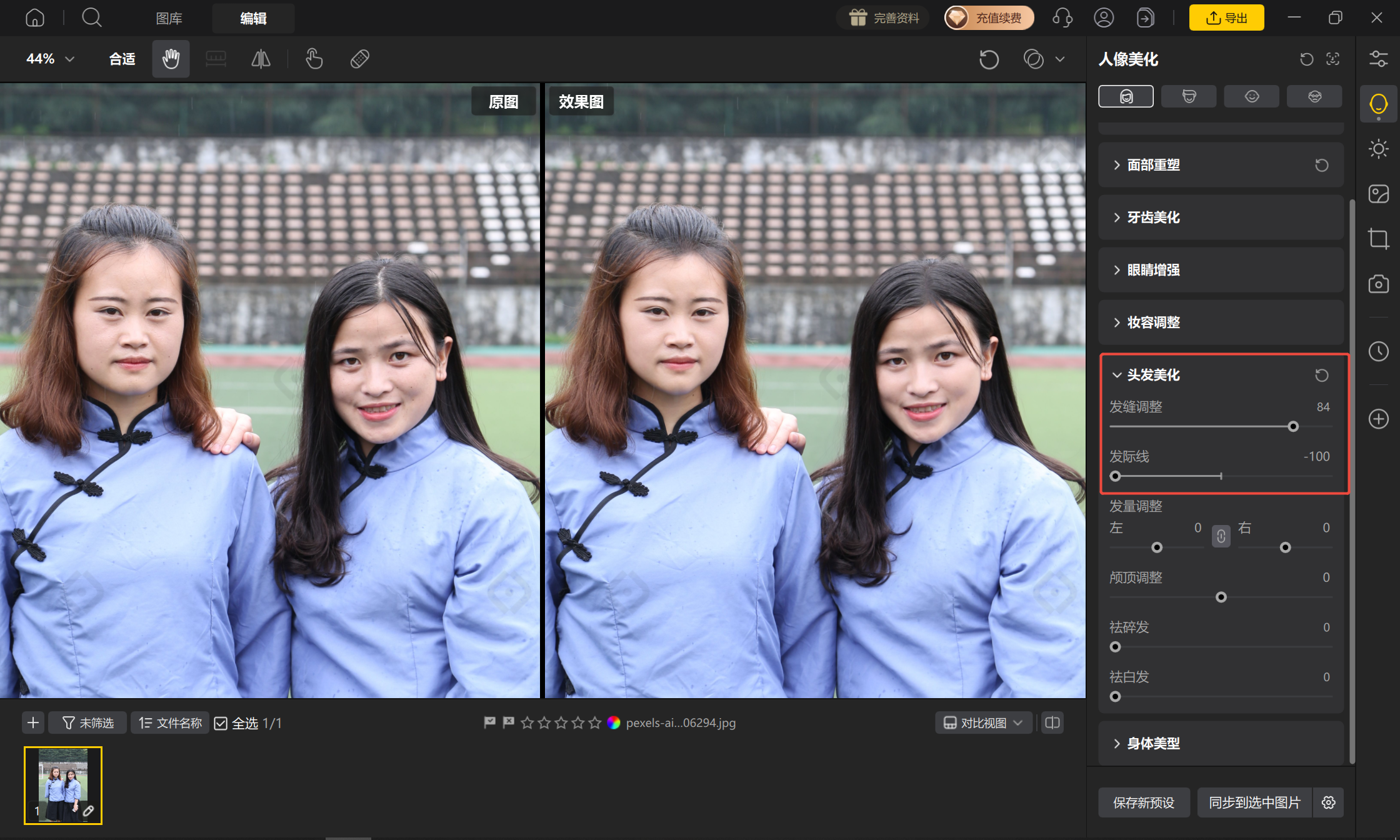Viewport: 1400px width, 840px height.
Task: Click the 充值续费 button
Action: click(x=989, y=17)
